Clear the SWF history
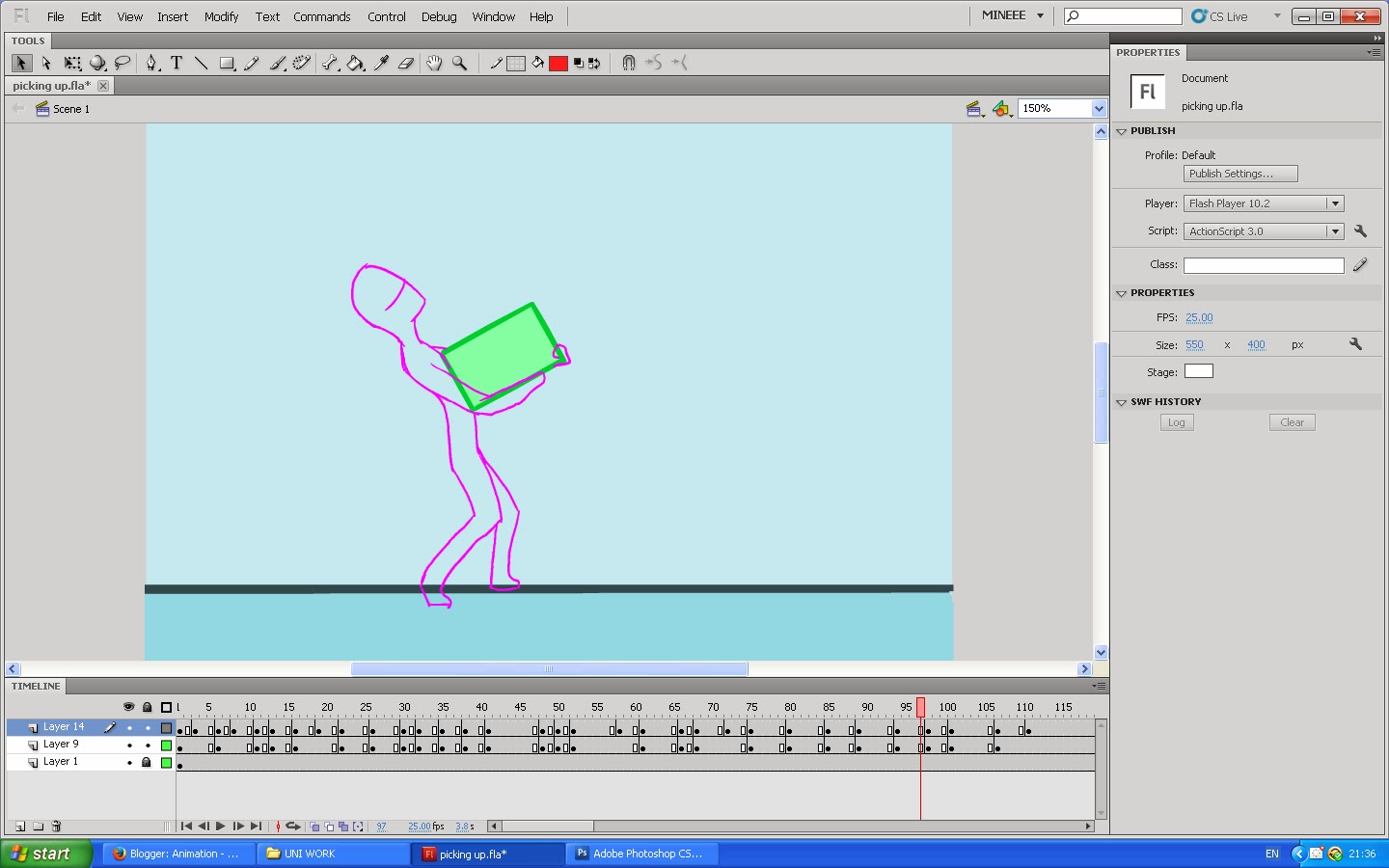Screen dimensions: 1389x868 point(1293,422)
